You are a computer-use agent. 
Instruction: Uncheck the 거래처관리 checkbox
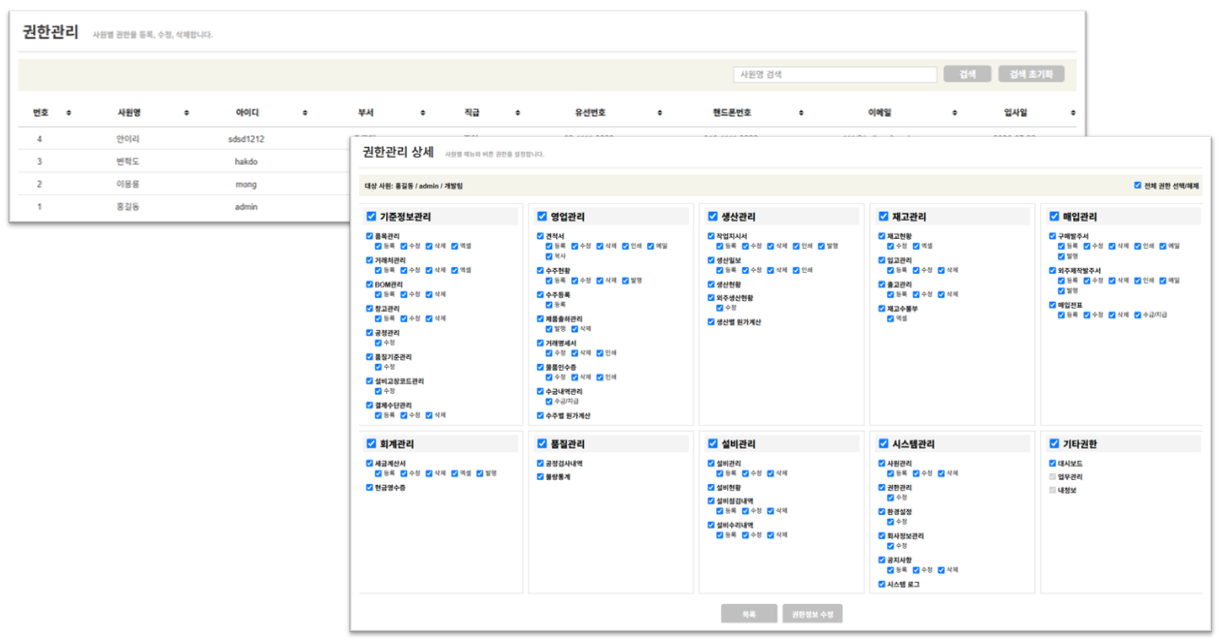370,260
